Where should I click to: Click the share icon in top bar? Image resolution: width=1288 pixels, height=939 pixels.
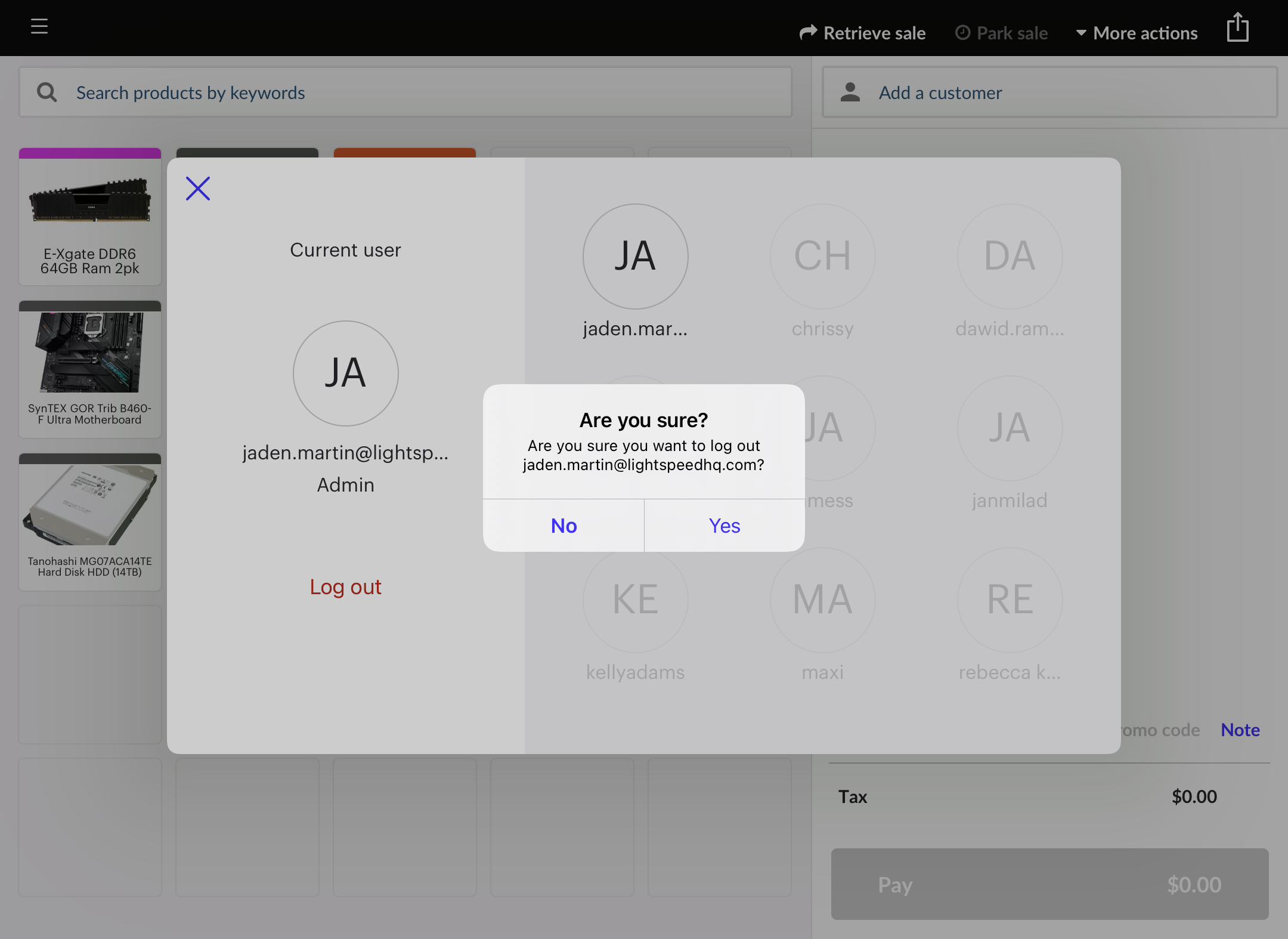[x=1237, y=27]
